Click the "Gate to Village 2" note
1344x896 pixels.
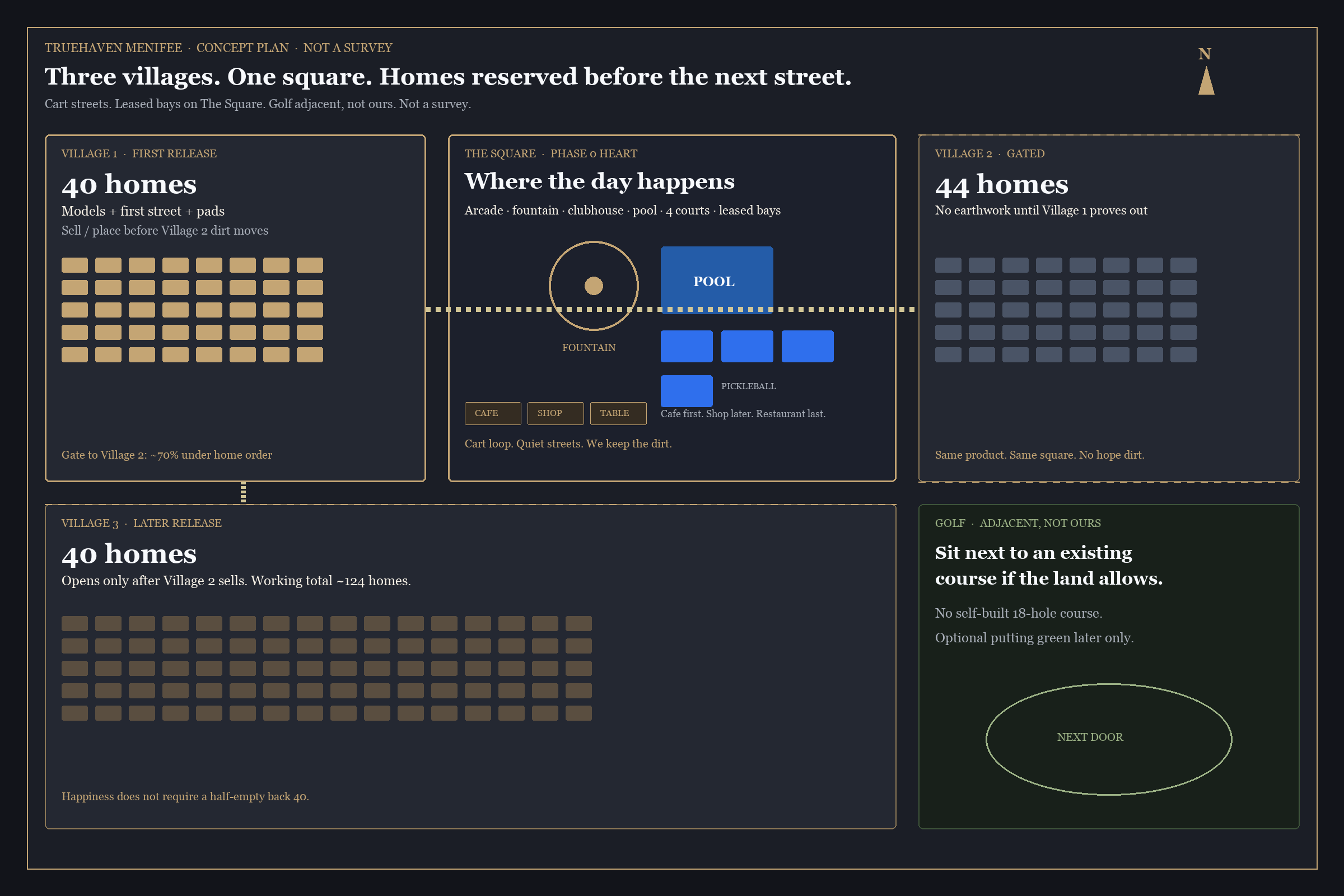pos(167,455)
